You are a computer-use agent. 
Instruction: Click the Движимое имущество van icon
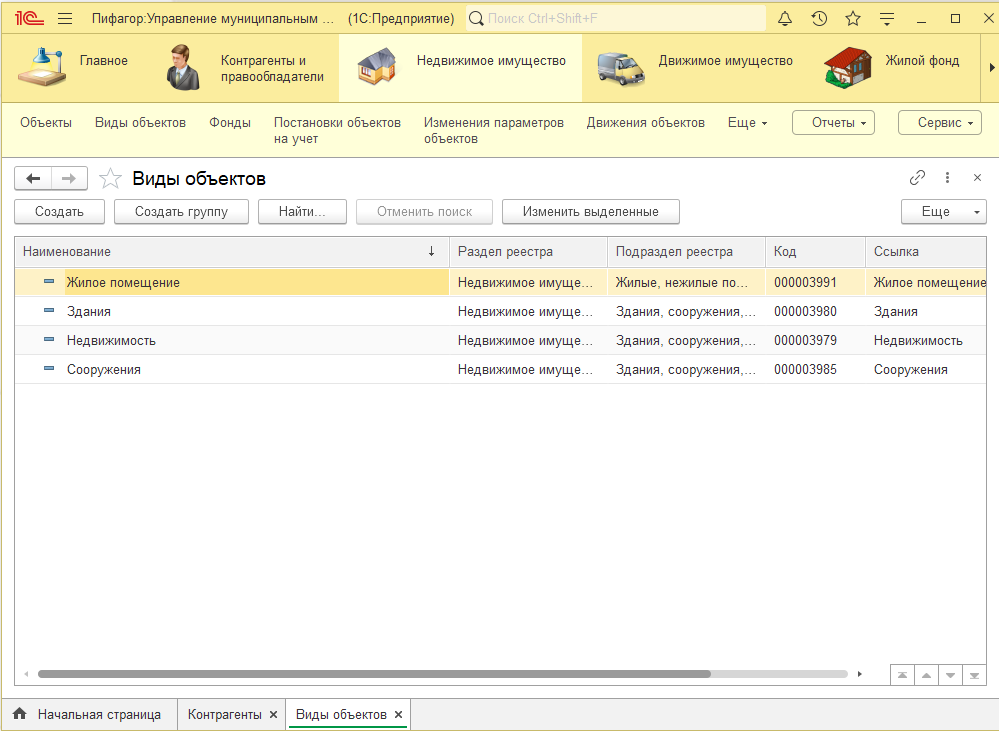[621, 68]
